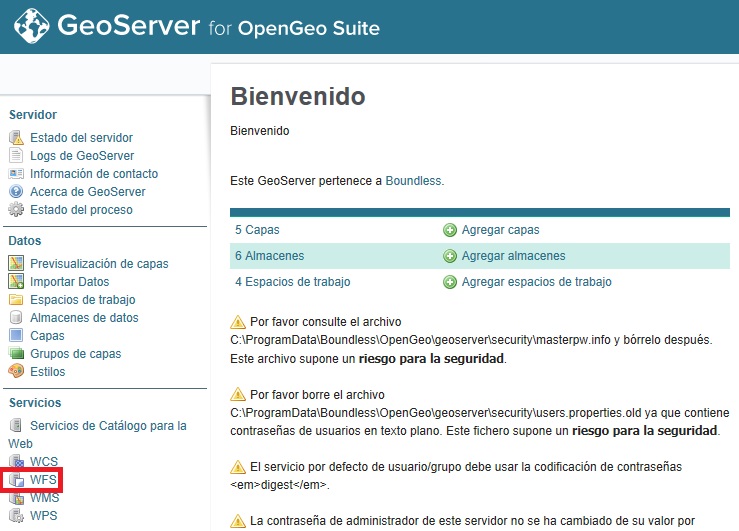Click the GeoServer for OpenGeo Suite banner text
This screenshot has width=739, height=531.
218,26
